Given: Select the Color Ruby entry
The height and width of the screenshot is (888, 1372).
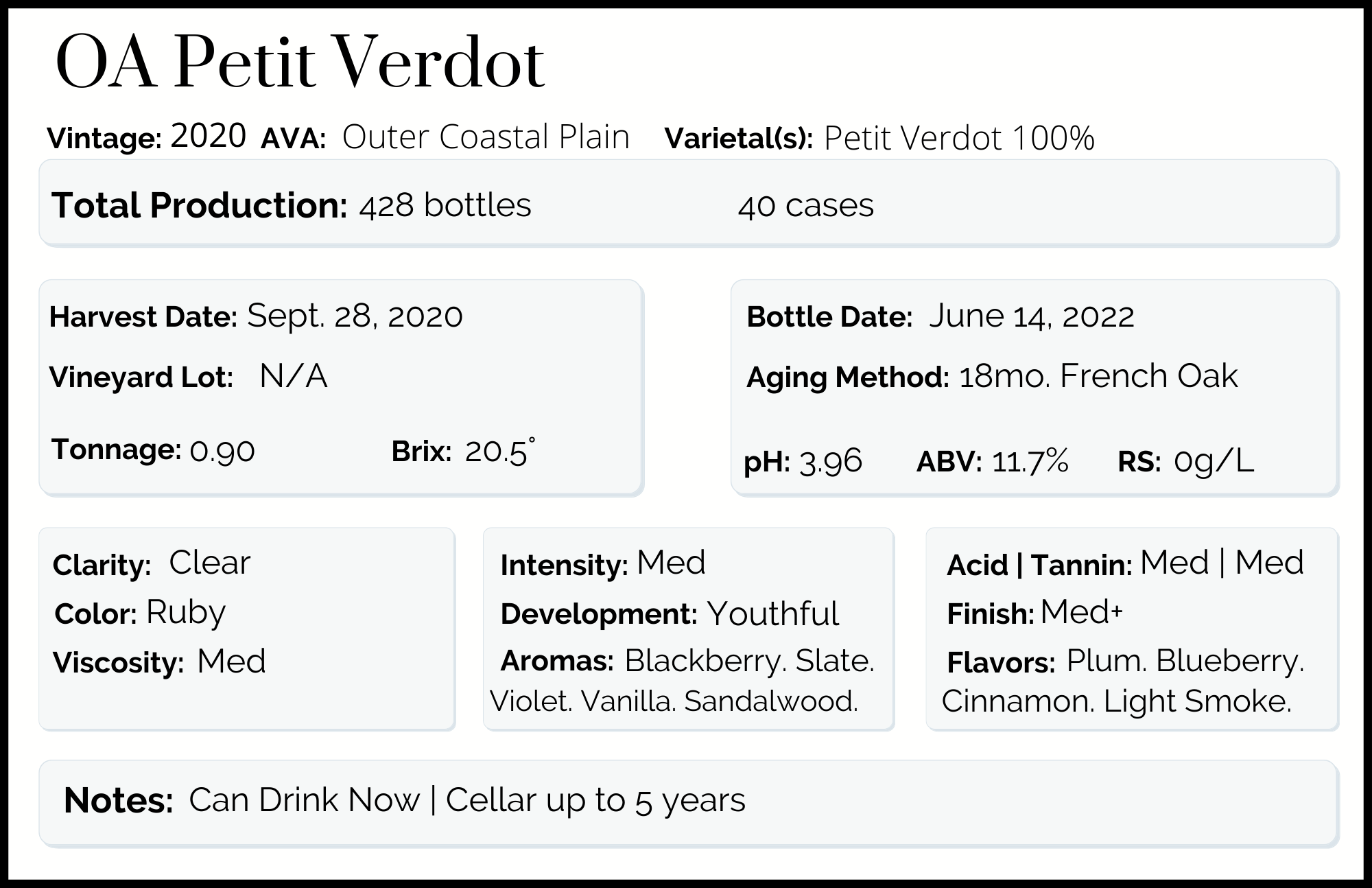Looking at the screenshot, I should [186, 612].
